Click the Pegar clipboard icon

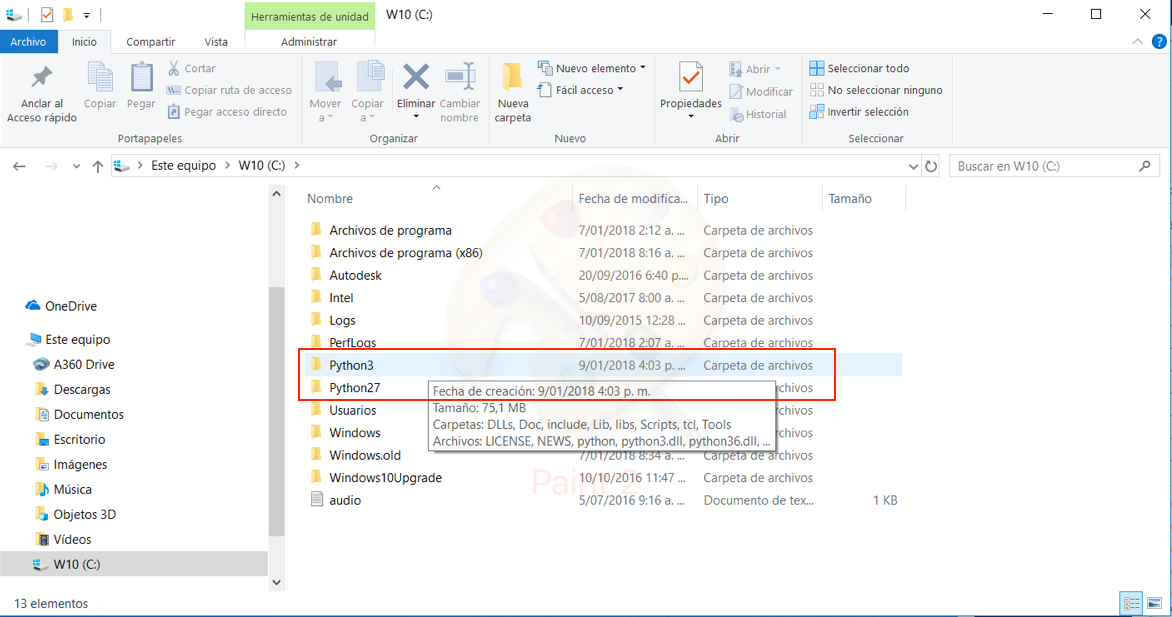click(141, 78)
